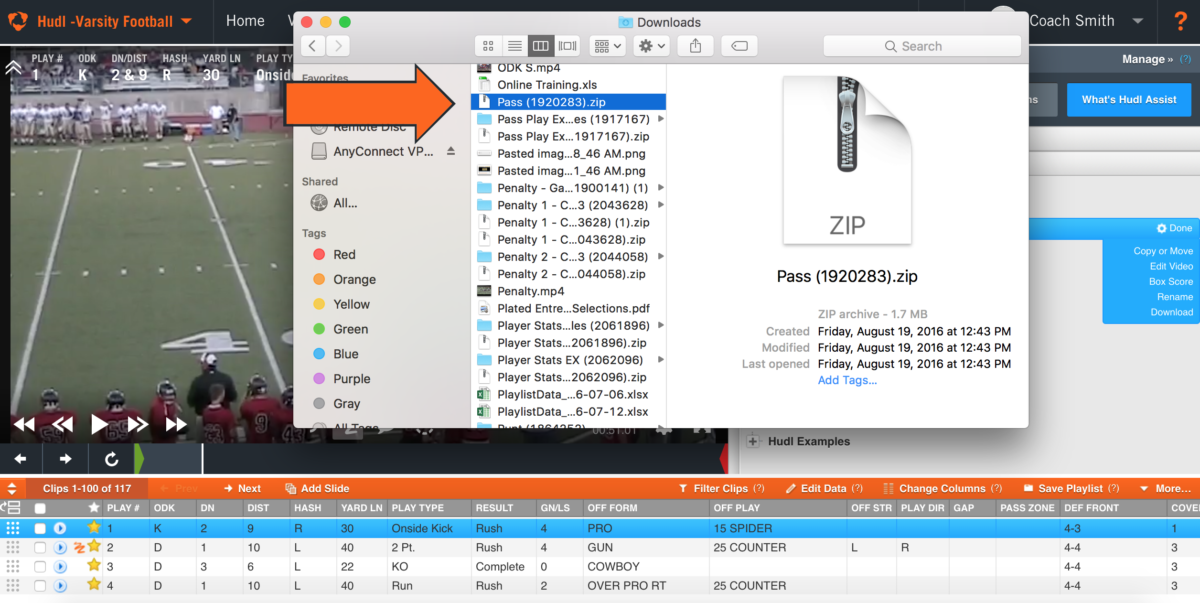Viewport: 1200px width, 603px height.
Task: Switch Finder to column view
Action: pos(541,46)
